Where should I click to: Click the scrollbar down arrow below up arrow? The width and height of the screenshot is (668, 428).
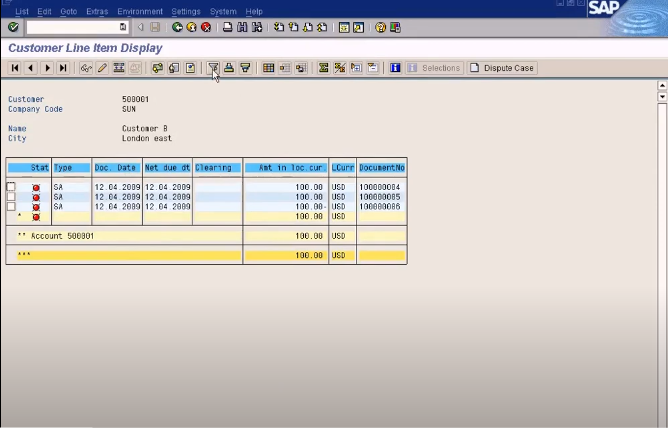[x=662, y=96]
